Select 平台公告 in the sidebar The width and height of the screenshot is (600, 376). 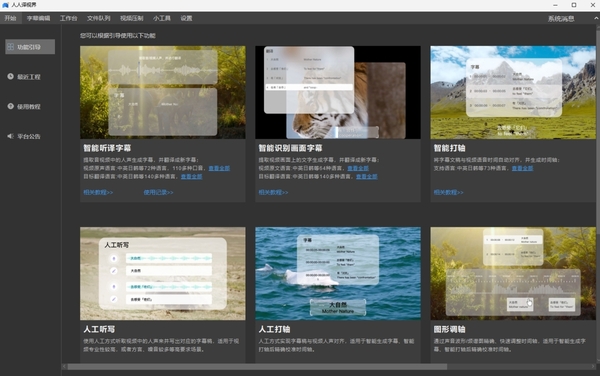(30, 136)
